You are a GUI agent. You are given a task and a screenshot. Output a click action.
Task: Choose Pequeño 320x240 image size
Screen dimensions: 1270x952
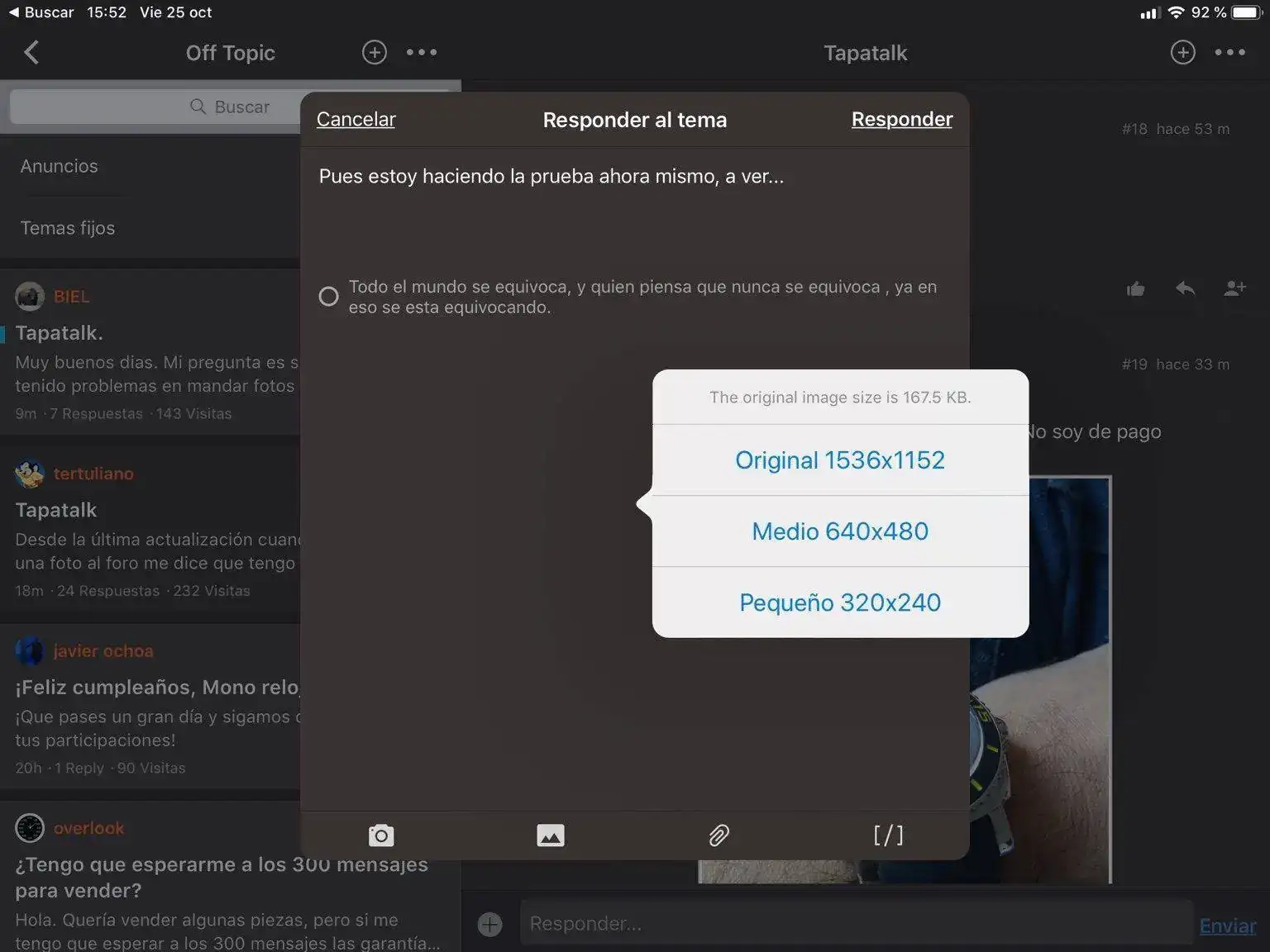[840, 602]
